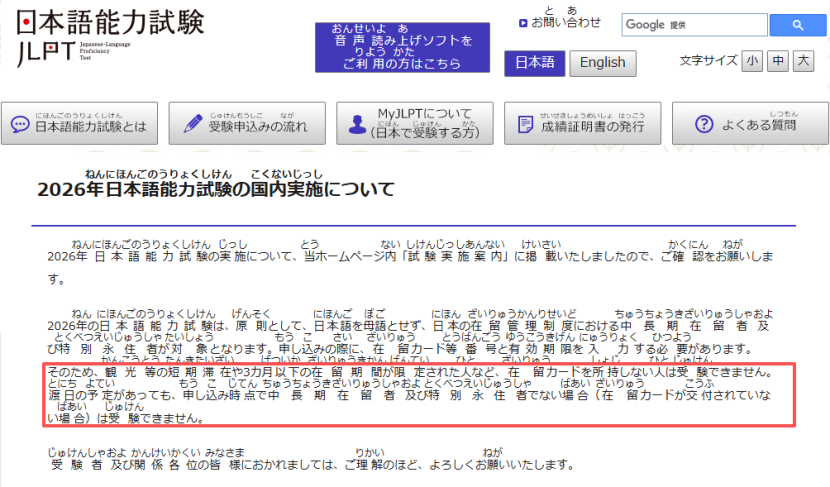830x487 pixels.
Task: Click the document icon for 成績証明書の発行
Action: (524, 125)
